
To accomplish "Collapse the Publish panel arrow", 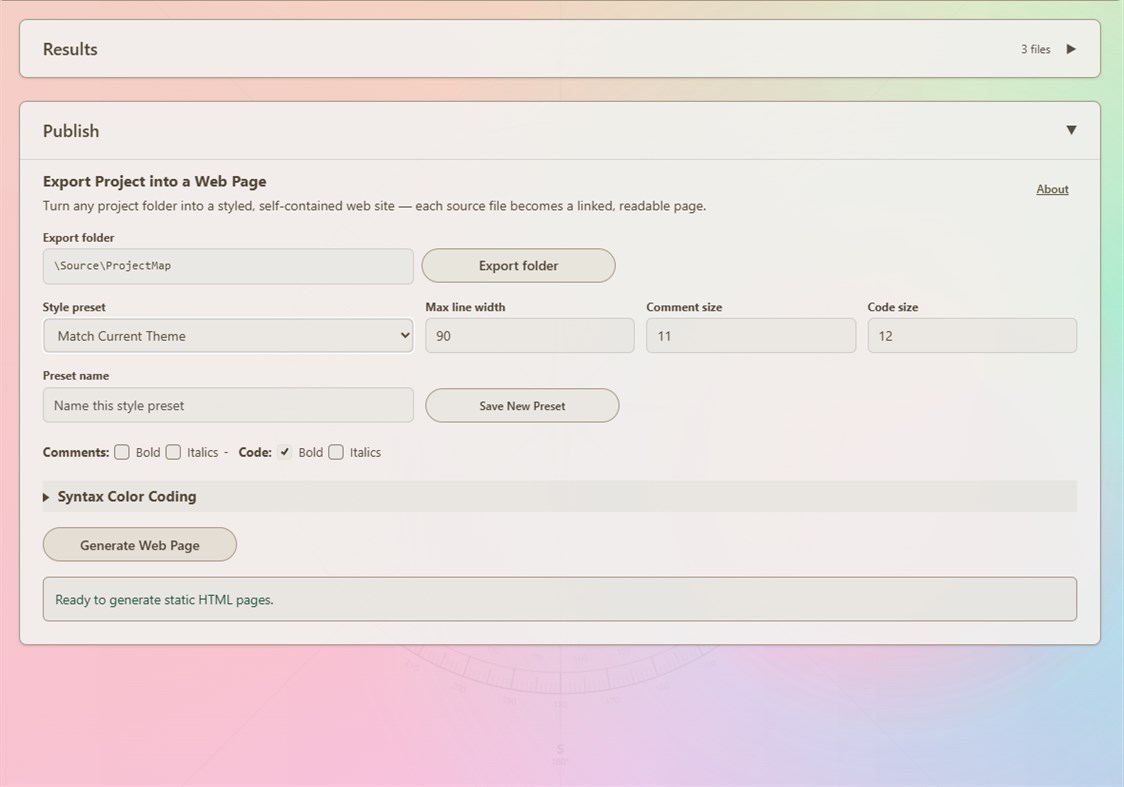I will [x=1071, y=130].
